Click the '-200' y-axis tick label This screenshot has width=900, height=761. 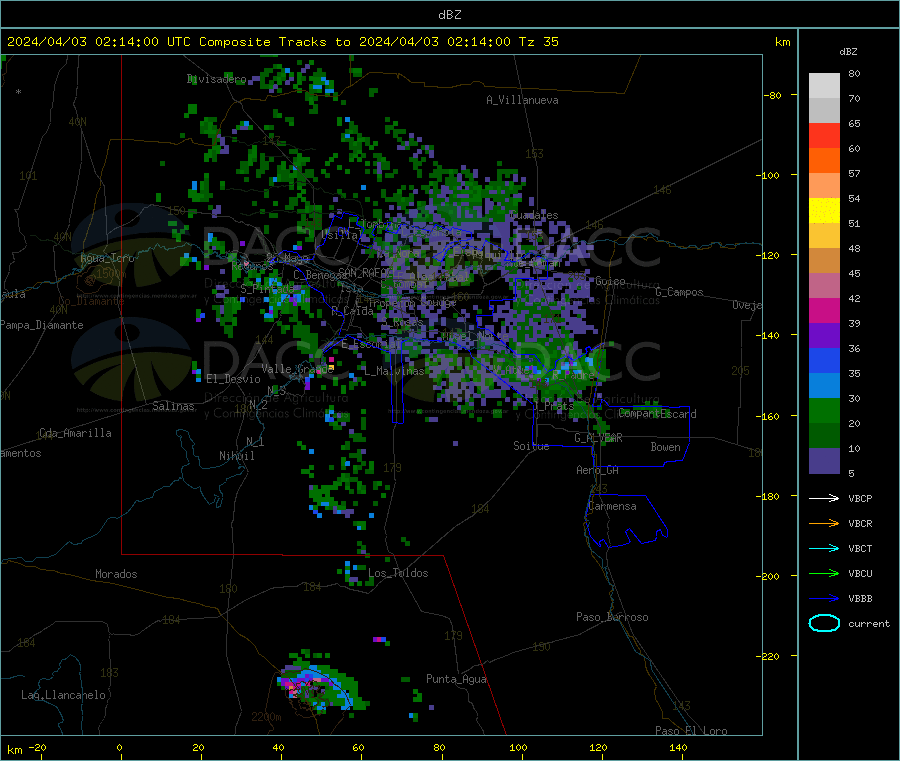click(767, 576)
